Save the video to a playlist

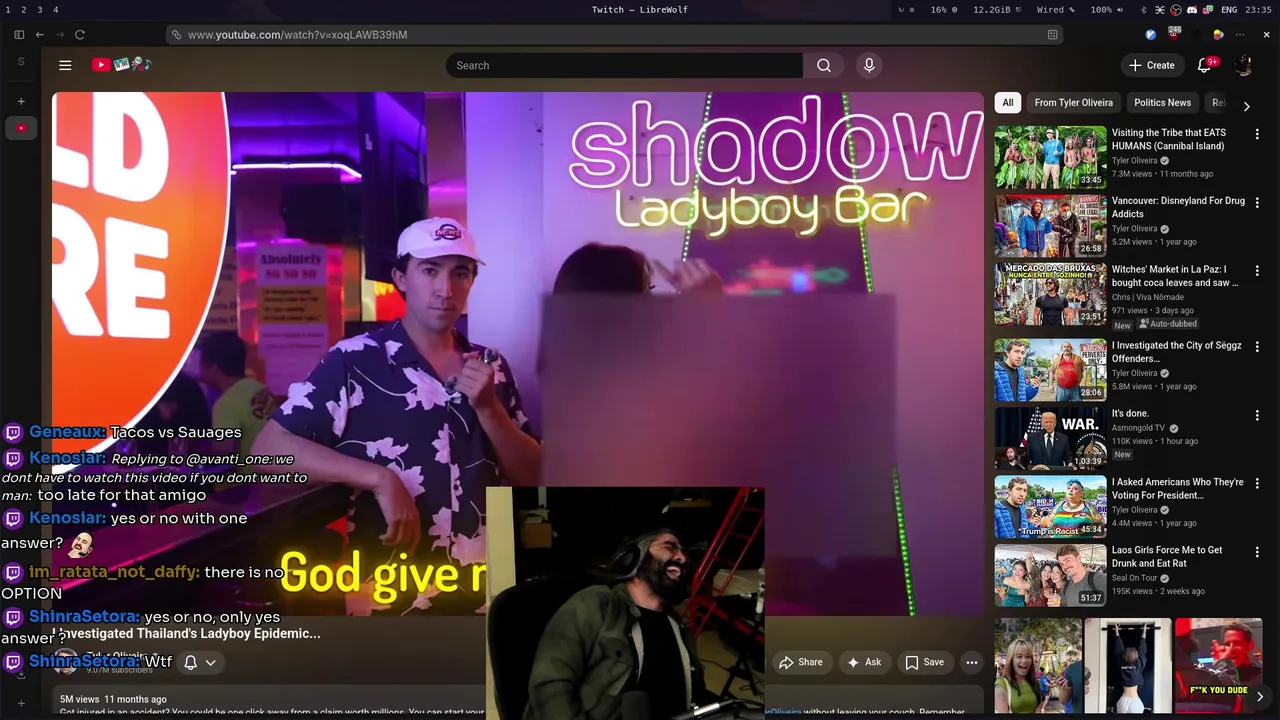coord(924,662)
